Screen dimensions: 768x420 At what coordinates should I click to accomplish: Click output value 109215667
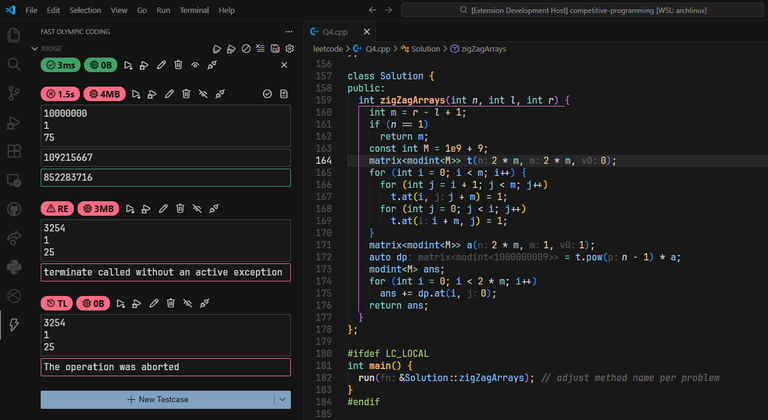tap(166, 158)
